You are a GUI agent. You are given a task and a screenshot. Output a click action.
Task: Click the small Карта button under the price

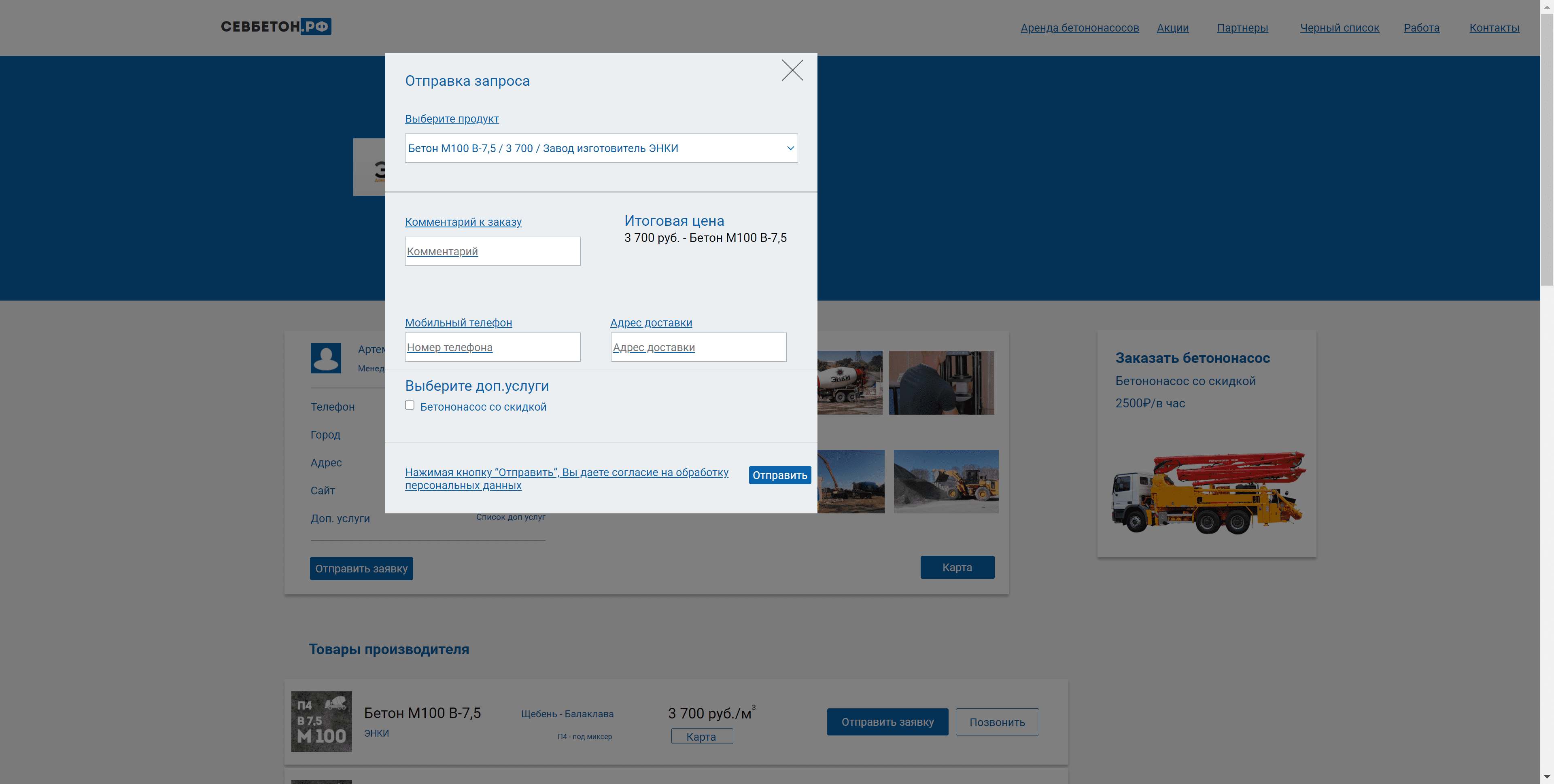click(x=702, y=736)
